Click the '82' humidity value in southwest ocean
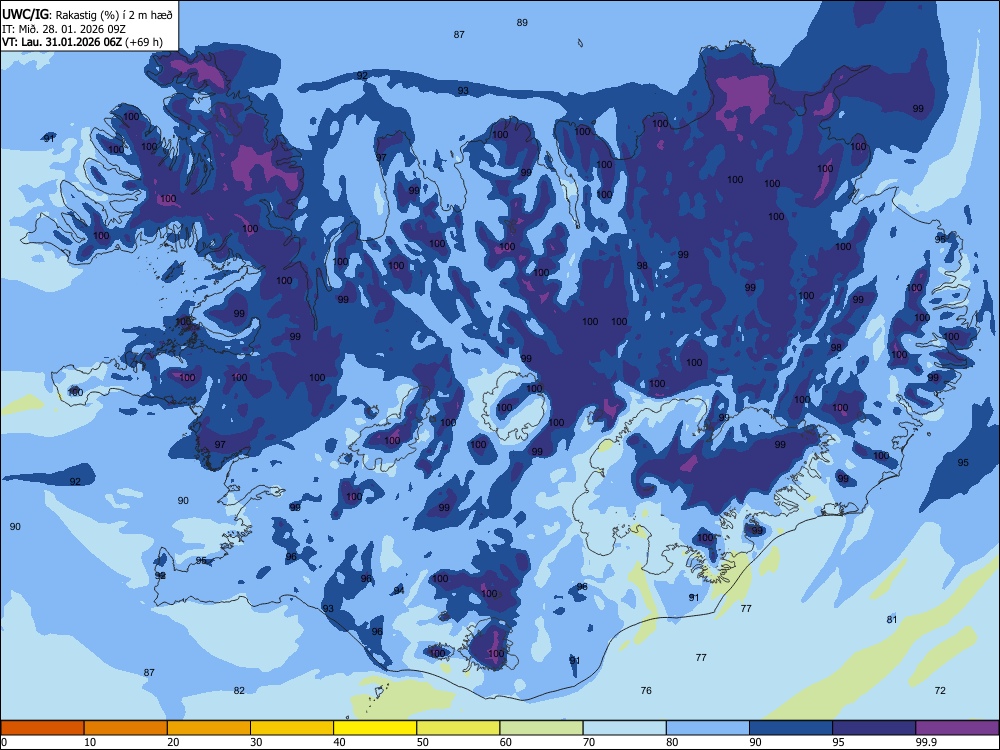The image size is (1000, 750). (239, 690)
